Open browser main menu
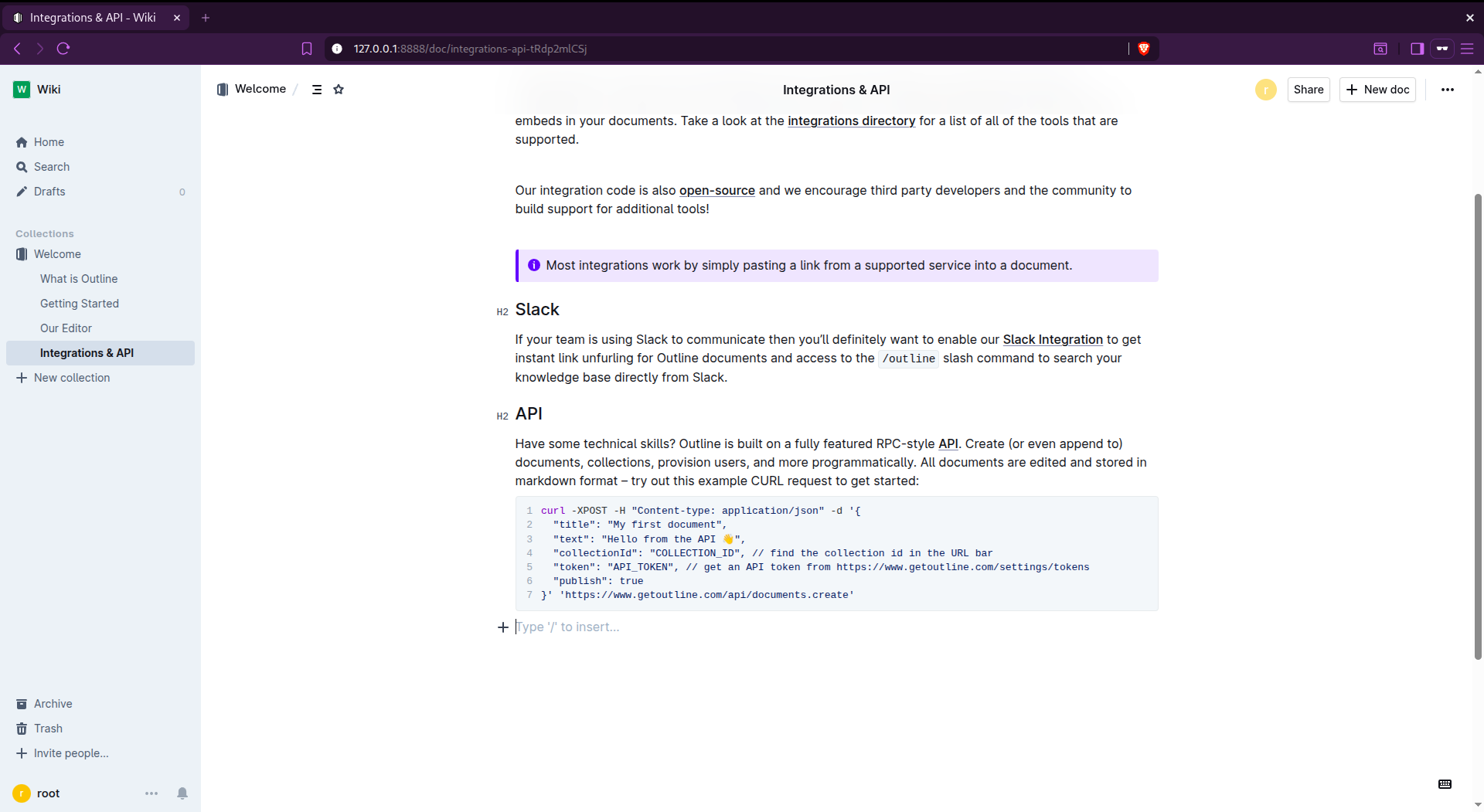Image resolution: width=1484 pixels, height=812 pixels. point(1467,49)
